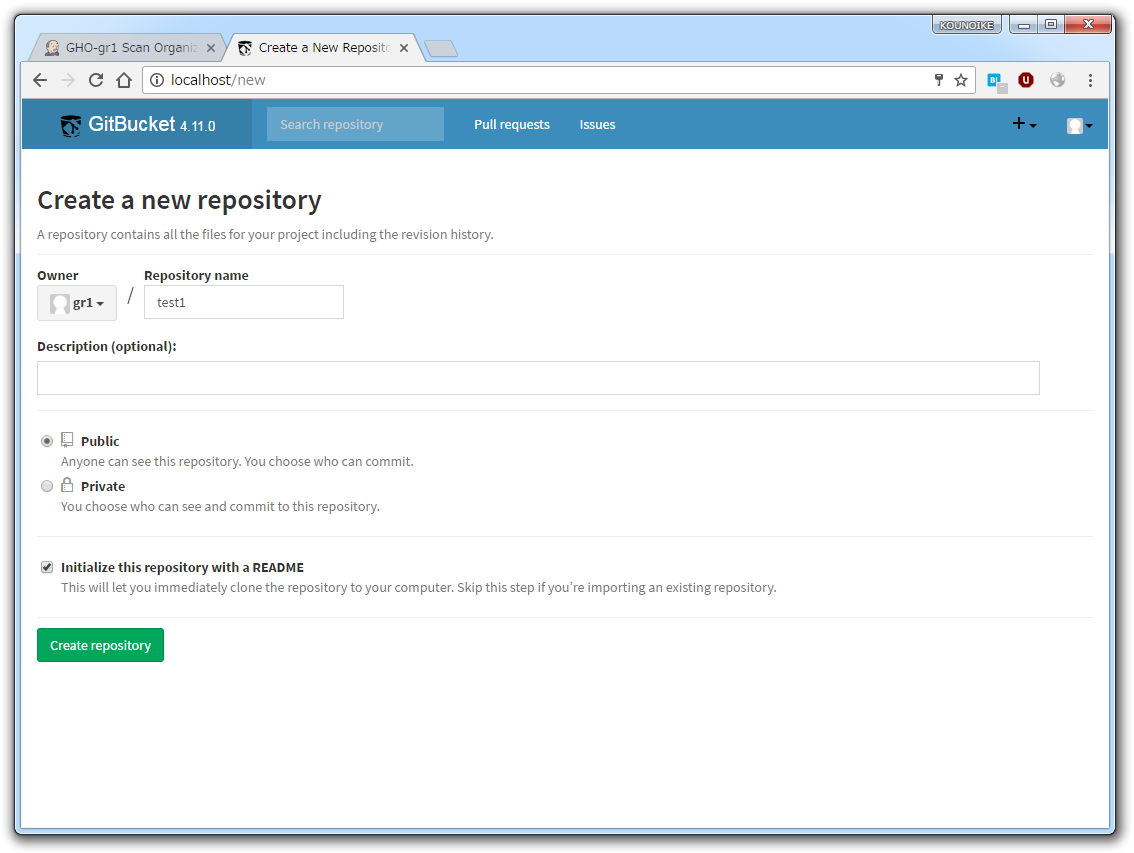The width and height of the screenshot is (1134, 853).
Task: Select the Public repository option
Action: pos(47,440)
